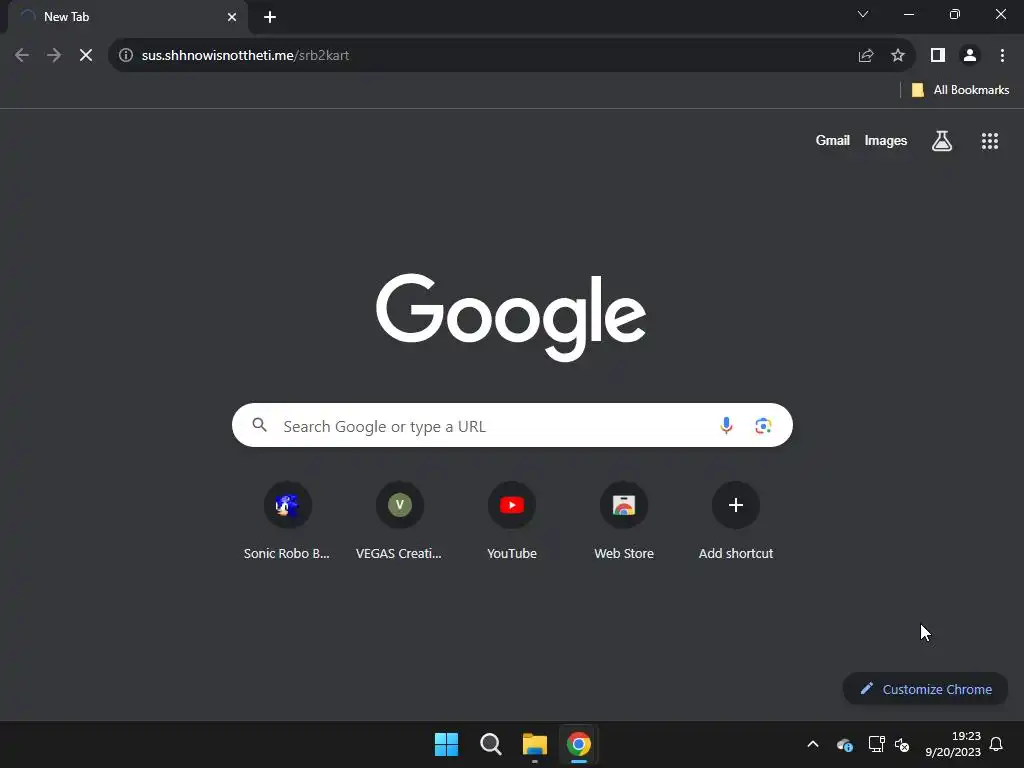Open the Gmail link
The image size is (1024, 768).
[833, 140]
